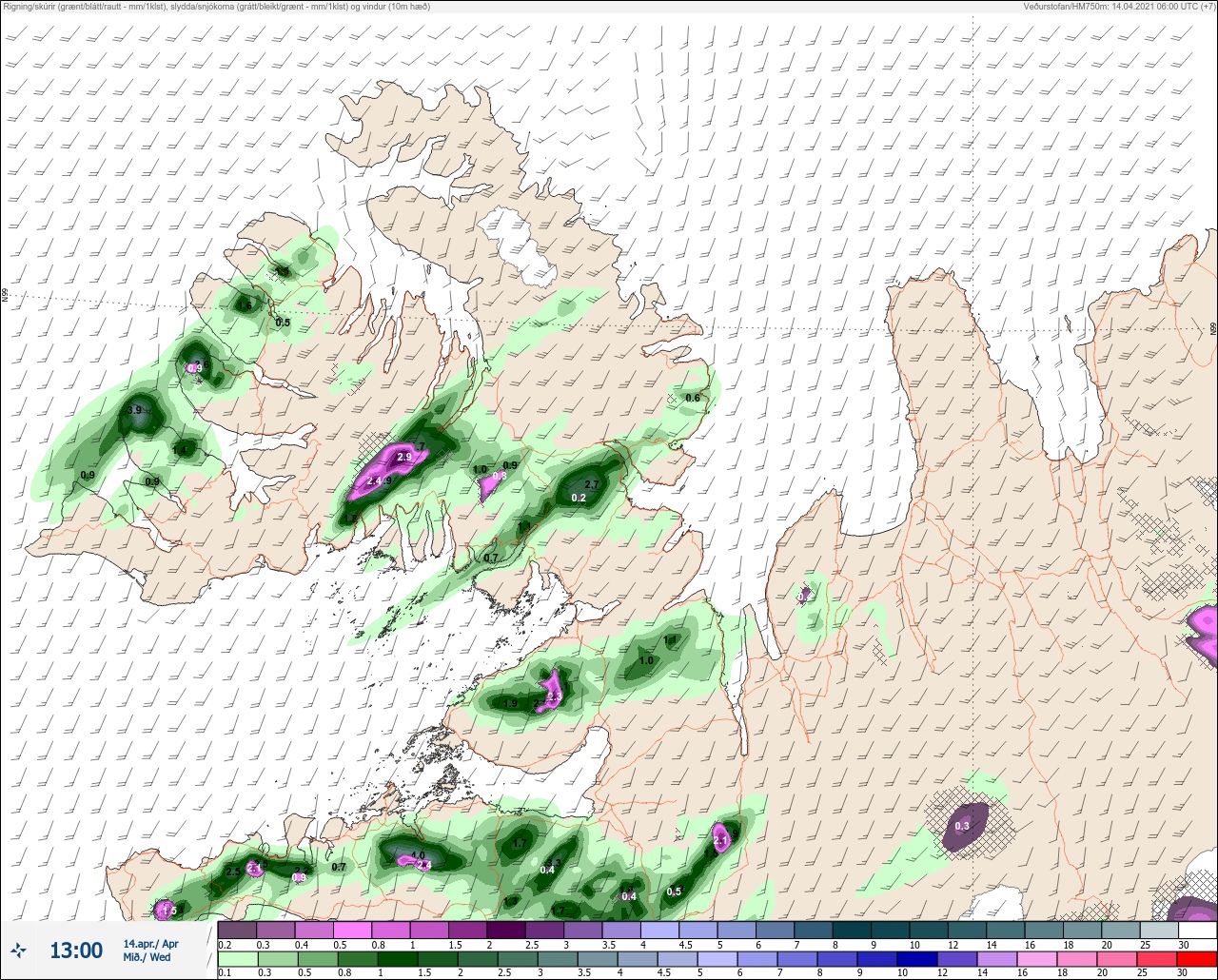
Task: Click the 3.3 precipitation value on map
Action: [553, 863]
